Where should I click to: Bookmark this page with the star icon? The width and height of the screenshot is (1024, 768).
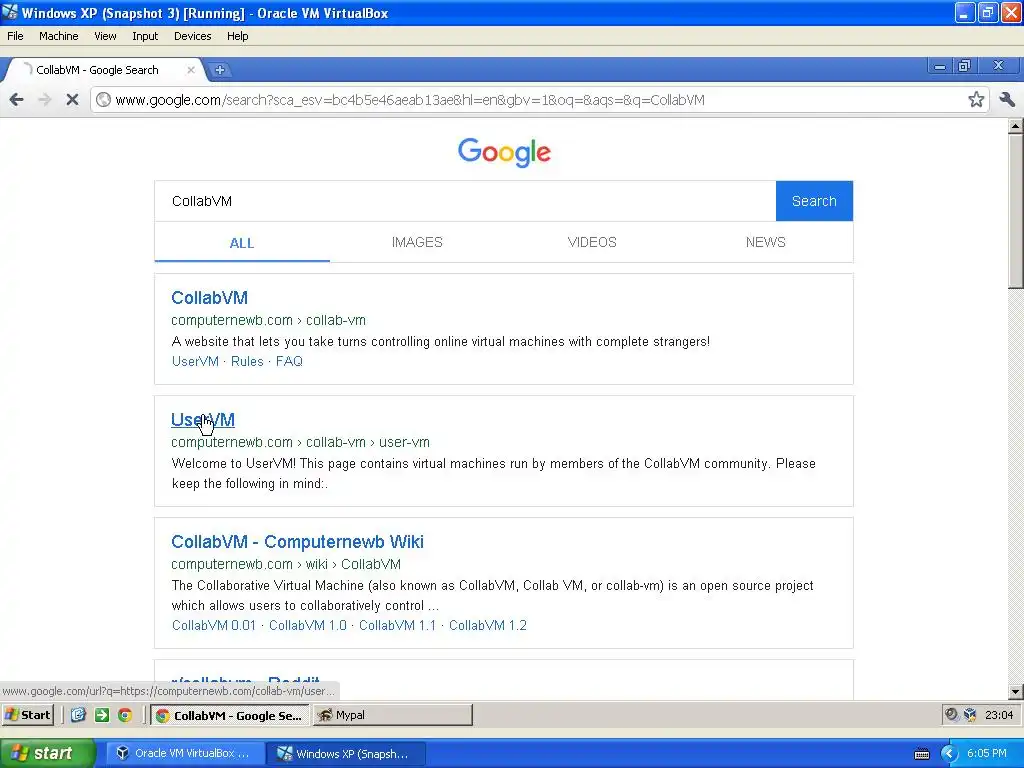pyautogui.click(x=976, y=99)
